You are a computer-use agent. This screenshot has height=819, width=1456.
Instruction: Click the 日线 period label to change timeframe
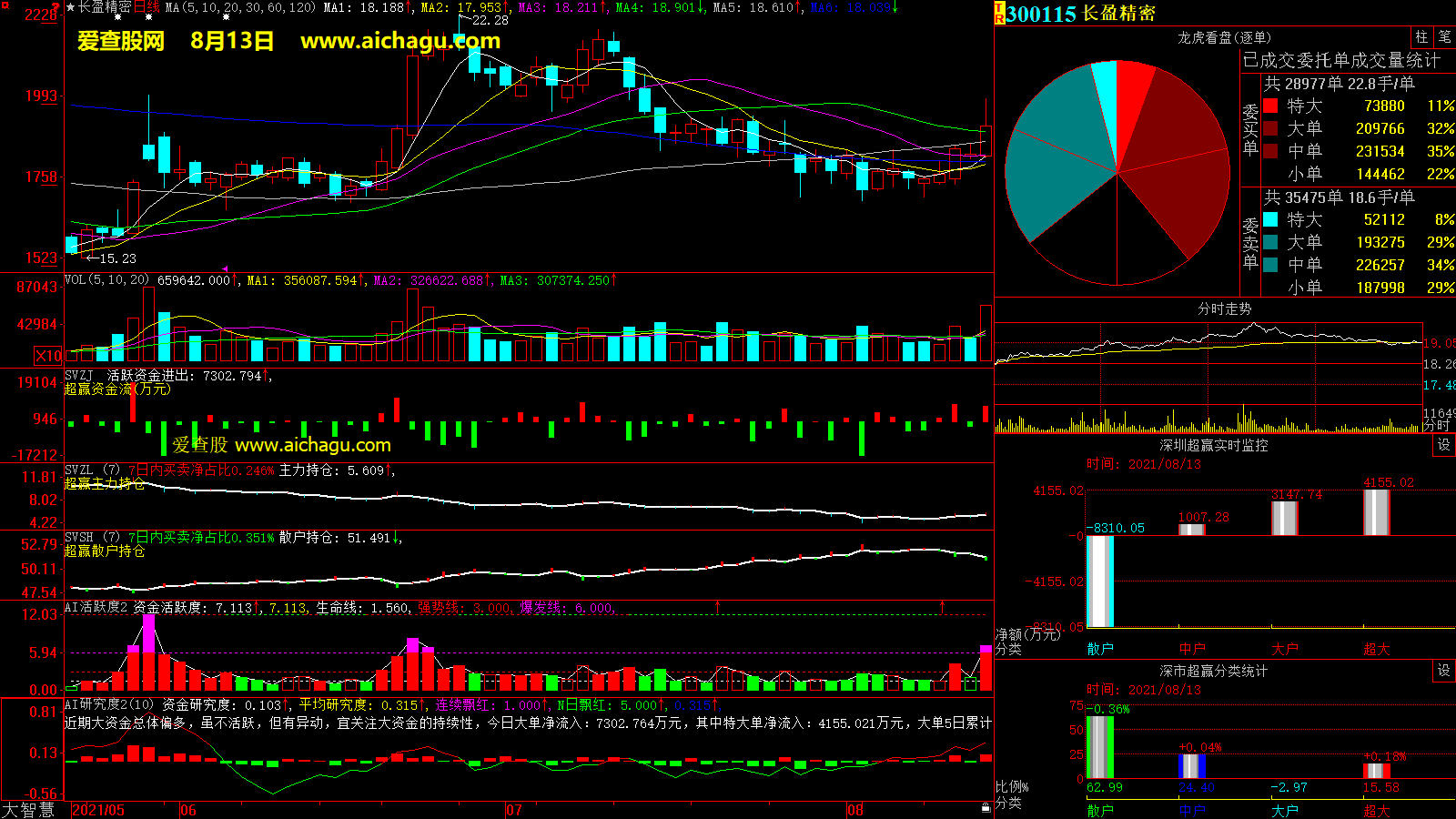(x=147, y=7)
